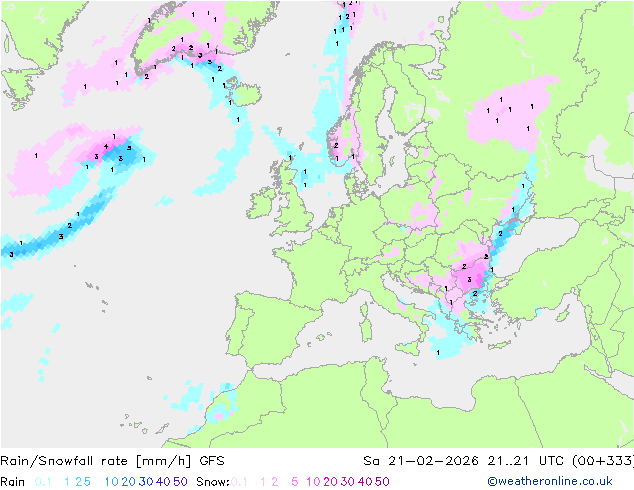
Task: Select the Snow 0.1 legend color value
Action: coord(239,482)
